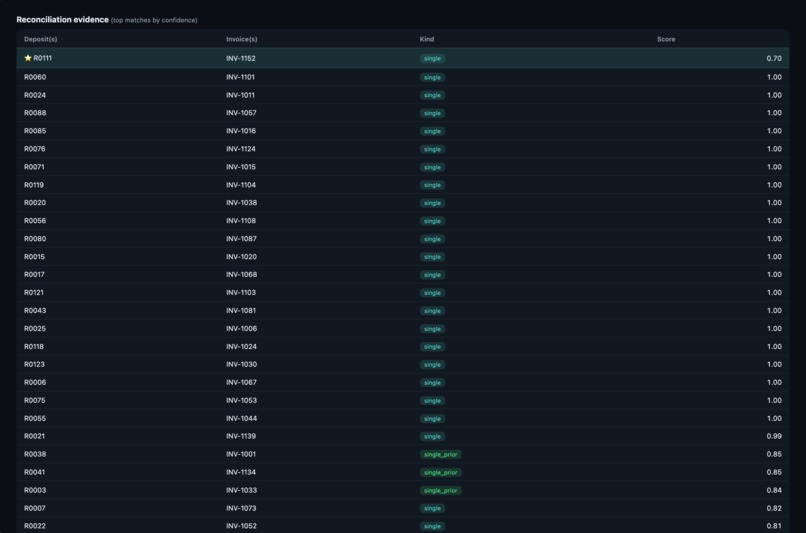
Task: Select deposit R0071
Action: pyautogui.click(x=34, y=167)
